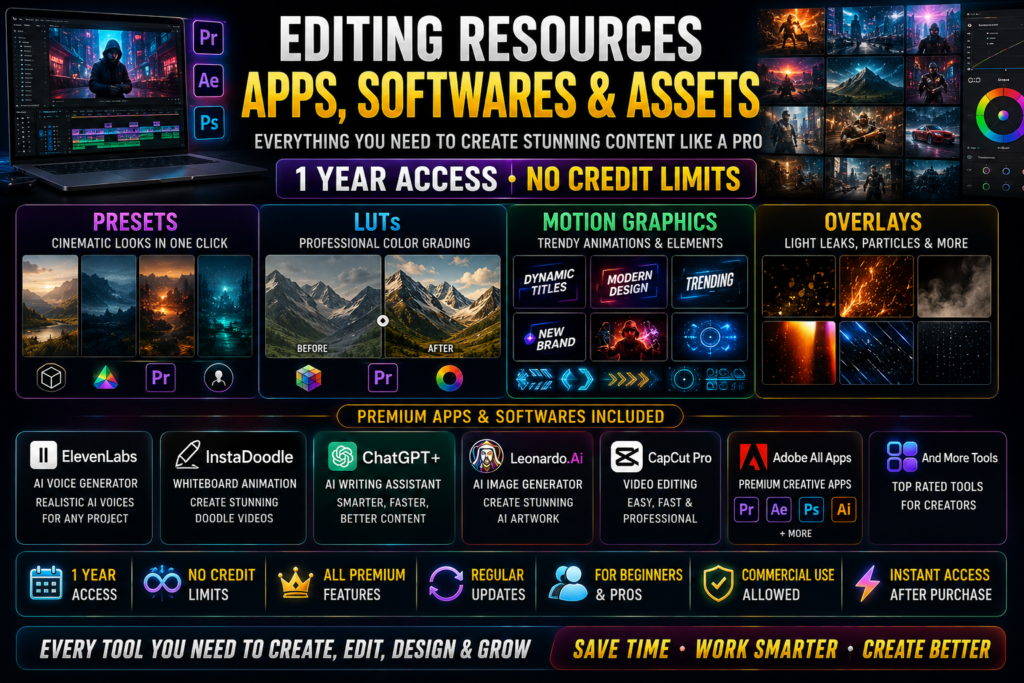Click "AI WRITING ASSISTANT" text under ChatGPT+
The image size is (1024, 683).
[x=383, y=484]
